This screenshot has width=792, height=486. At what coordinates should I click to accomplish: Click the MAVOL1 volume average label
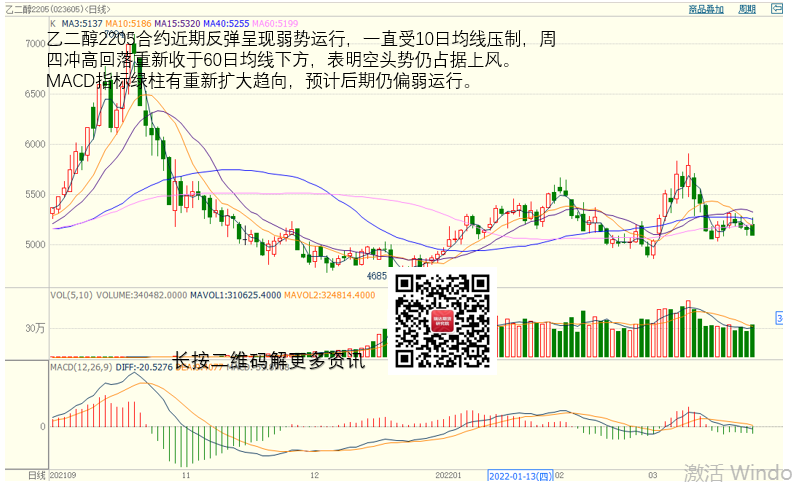240,295
